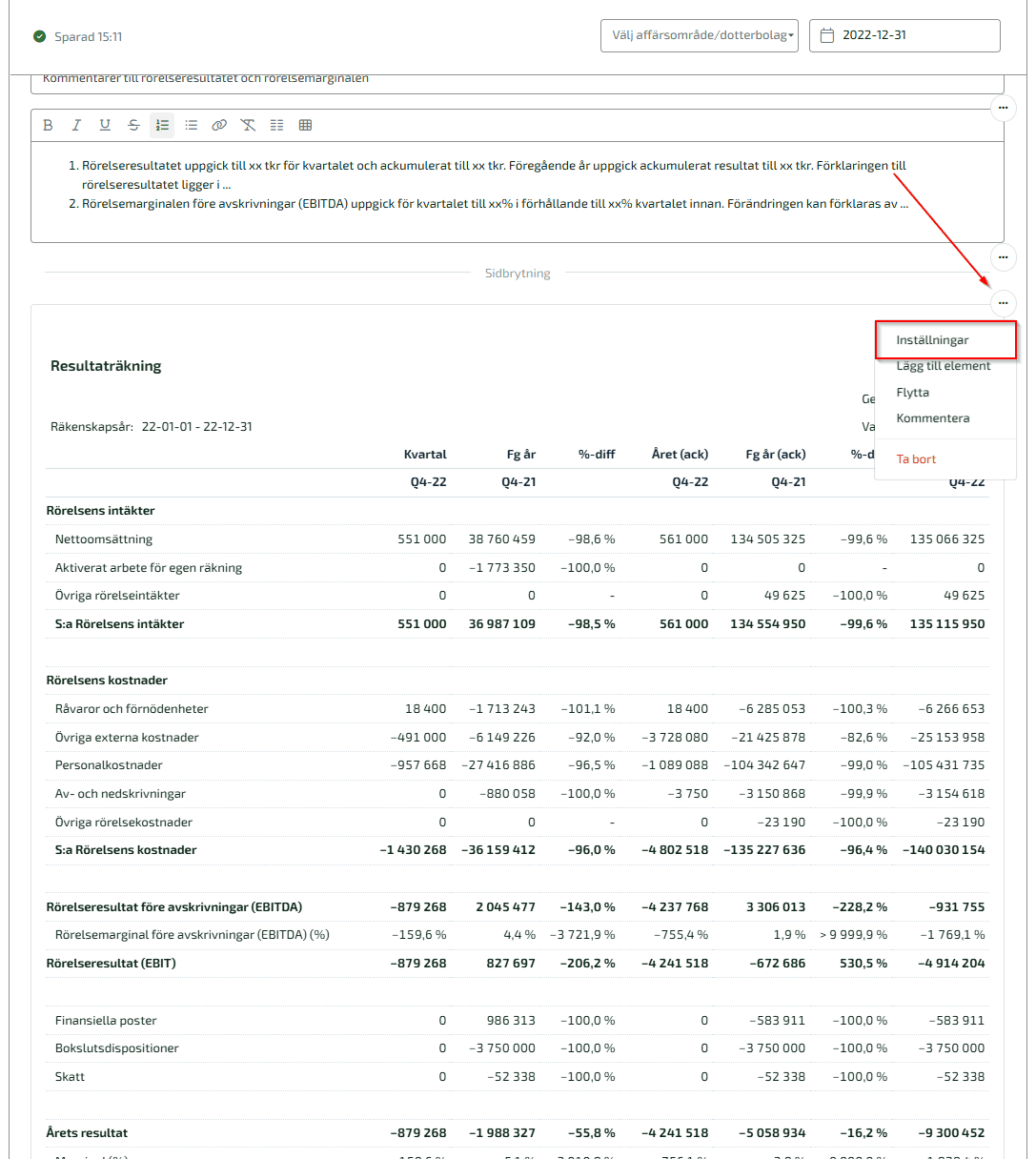Click the Fg år (ack) column header
The image size is (1036, 1159).
(776, 455)
